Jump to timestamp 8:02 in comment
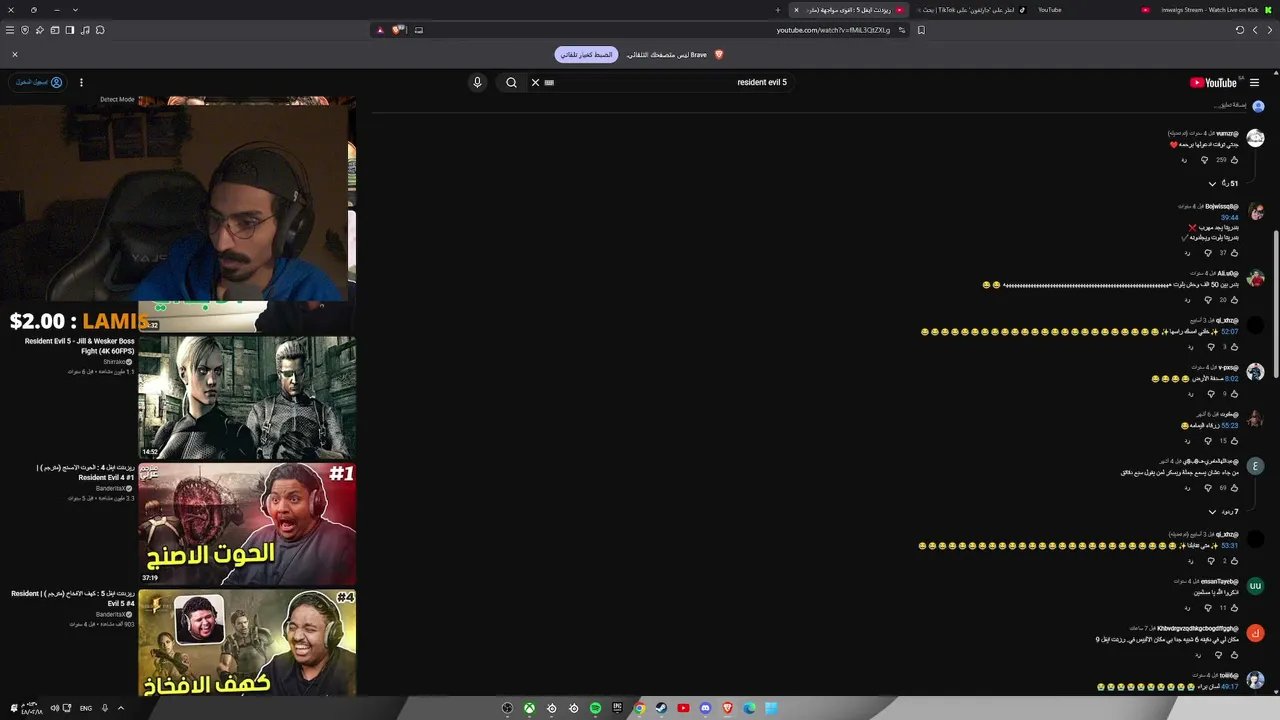Viewport: 1280px width, 720px height. (1231, 378)
